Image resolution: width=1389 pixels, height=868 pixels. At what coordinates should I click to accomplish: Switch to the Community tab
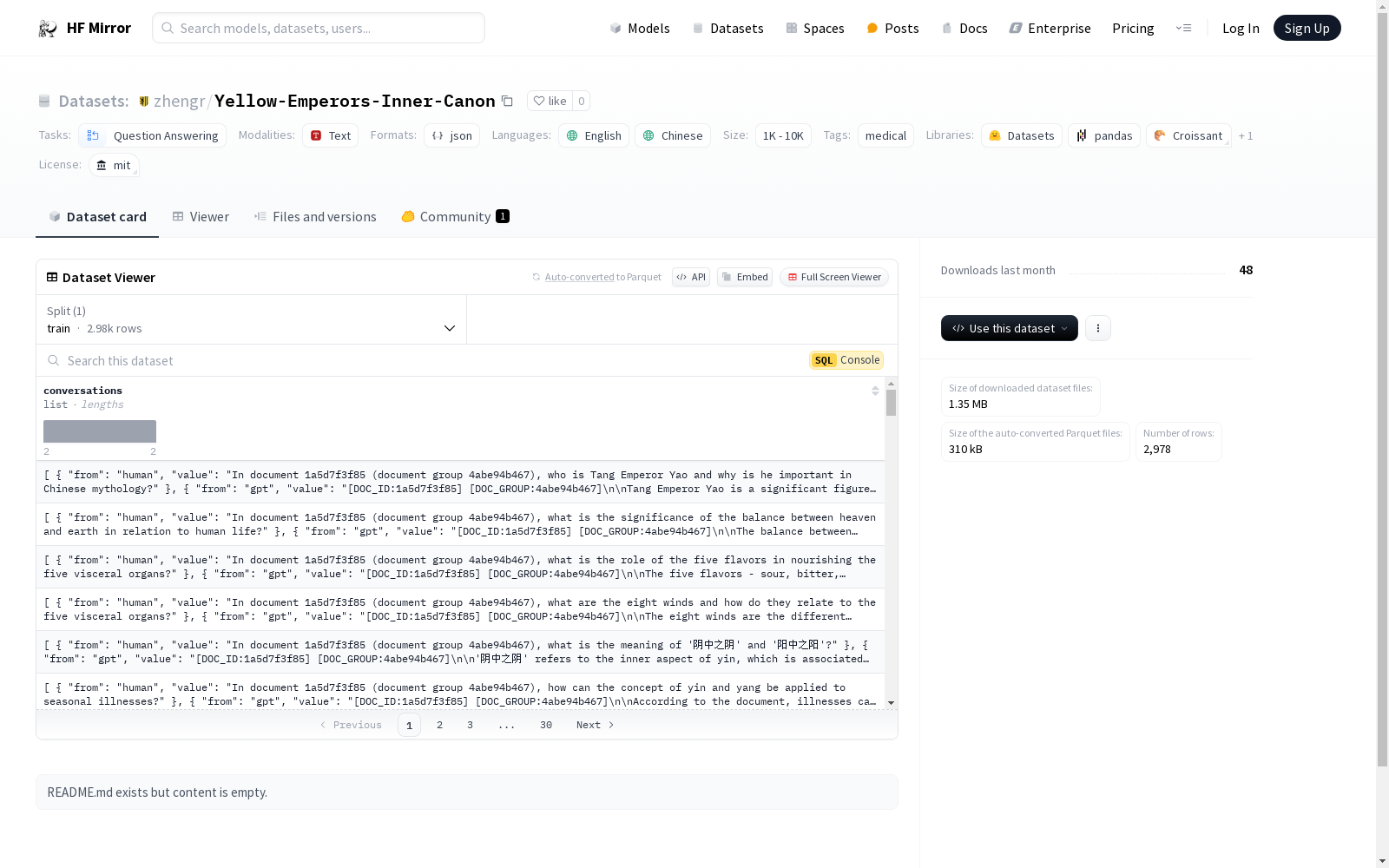pyautogui.click(x=455, y=217)
